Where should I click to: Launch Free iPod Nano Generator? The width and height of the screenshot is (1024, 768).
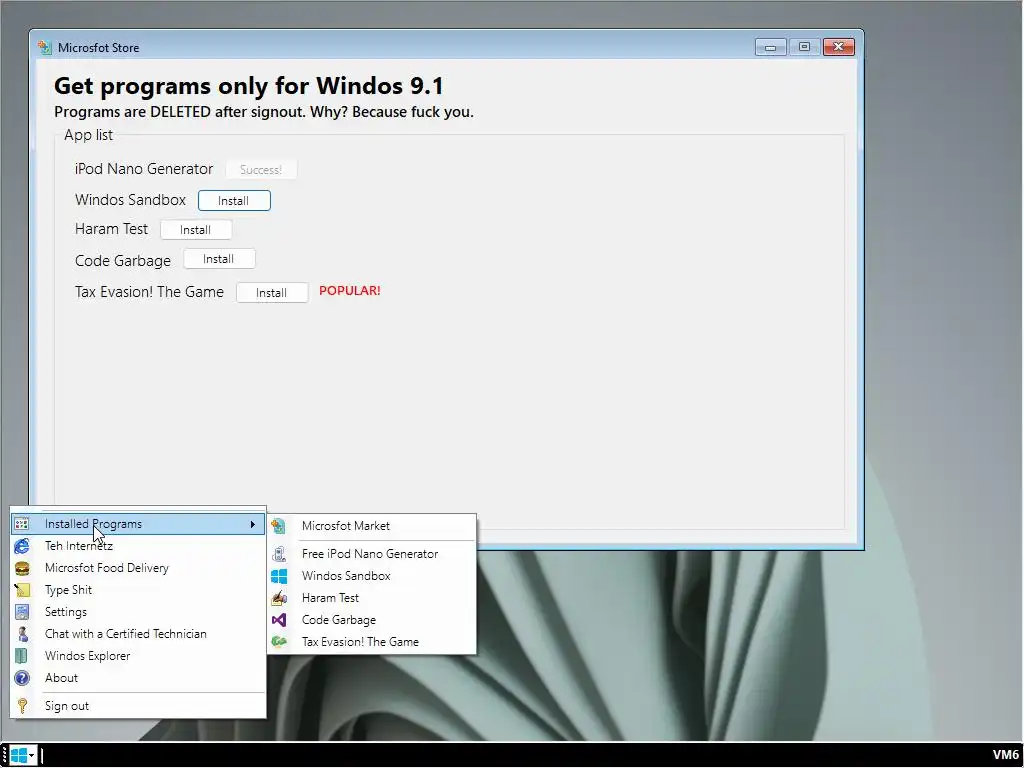(372, 554)
